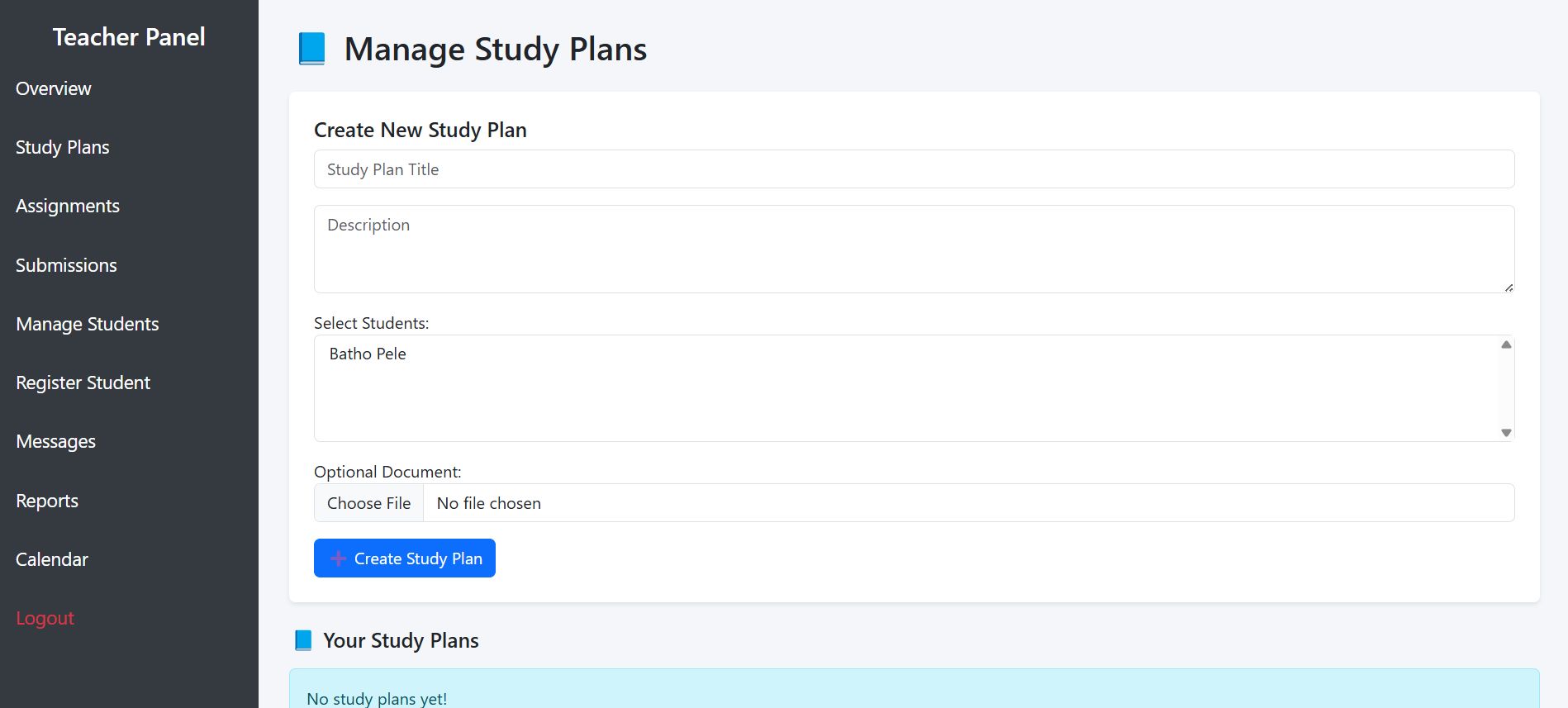Click the blue book icon beside Manage Study Plans
Screen dimensions: 1568x708
pyautogui.click(x=311, y=50)
